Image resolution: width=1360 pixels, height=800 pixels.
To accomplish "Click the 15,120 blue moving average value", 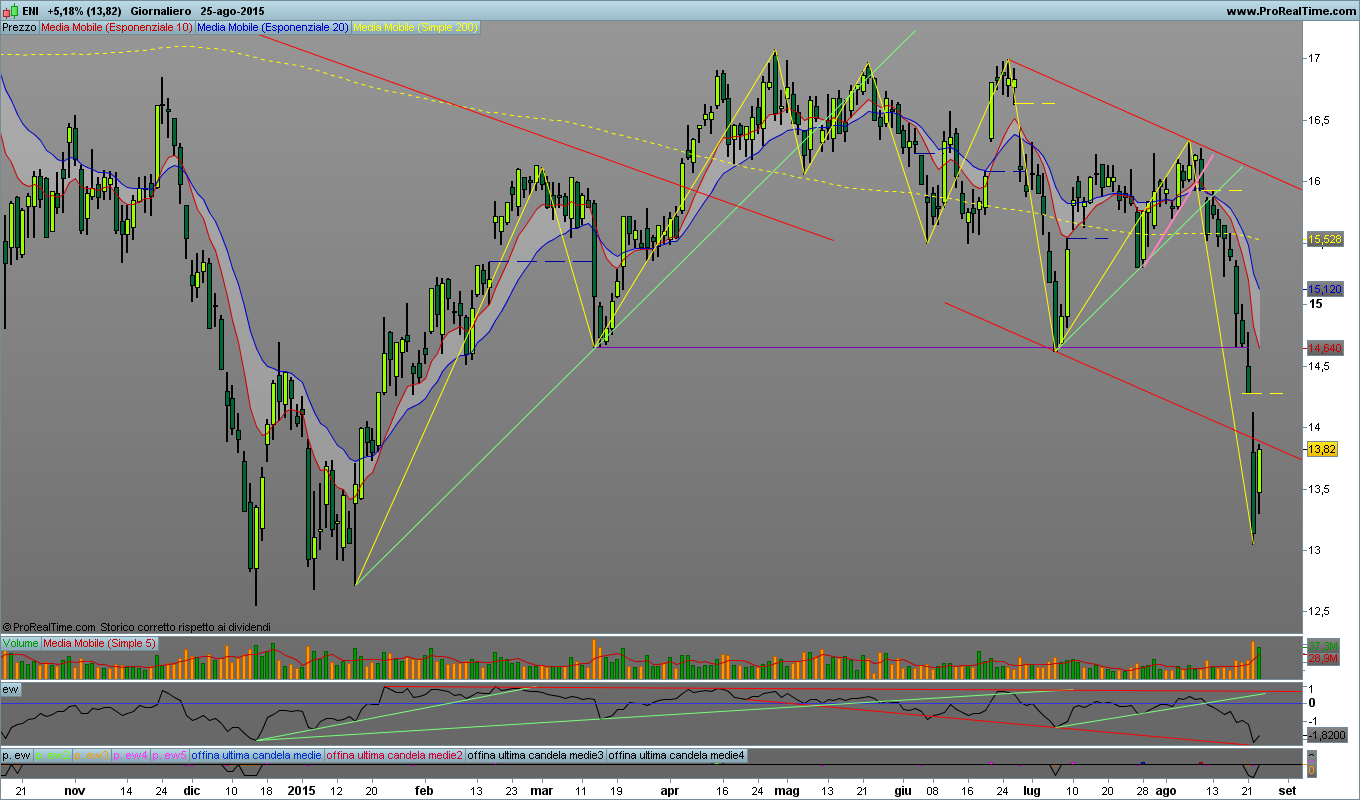I will (1325, 289).
